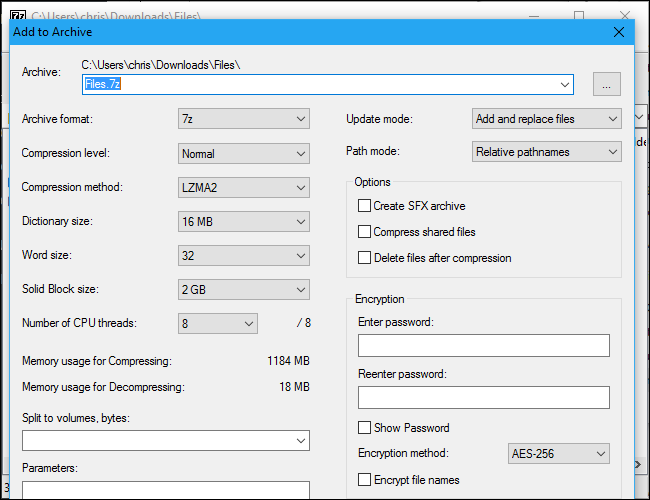Click the Reenter password field
This screenshot has width=650, height=500.
[x=483, y=398]
